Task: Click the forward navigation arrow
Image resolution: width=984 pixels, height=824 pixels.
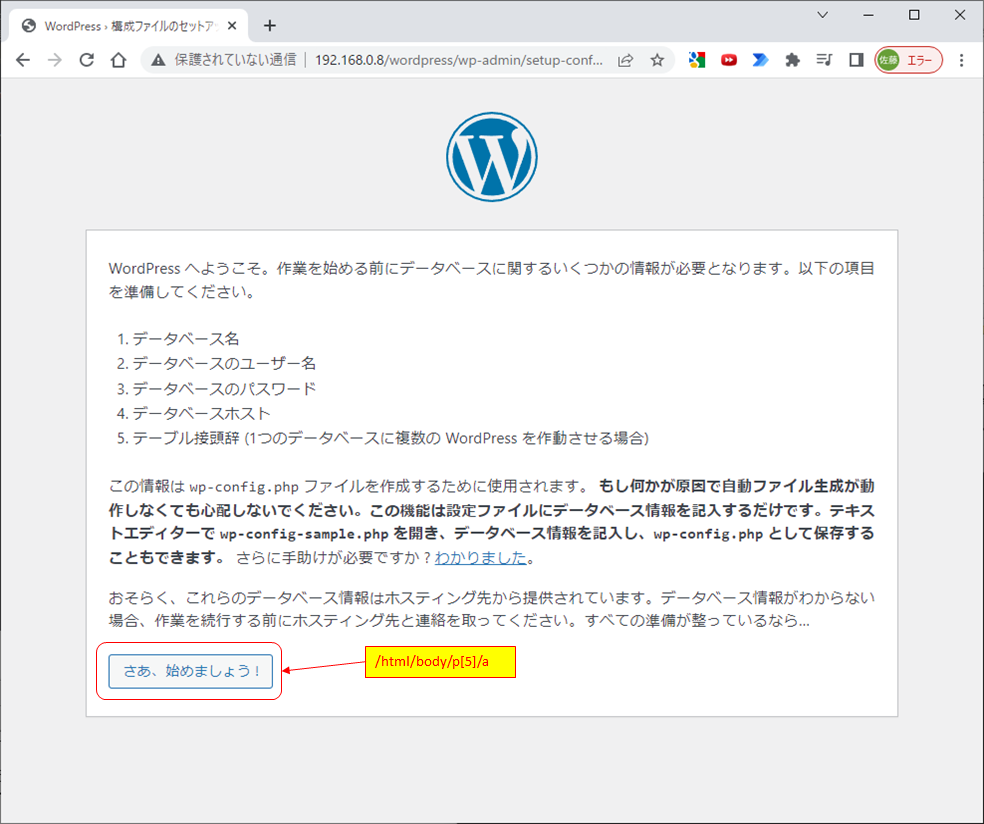Action: [55, 60]
